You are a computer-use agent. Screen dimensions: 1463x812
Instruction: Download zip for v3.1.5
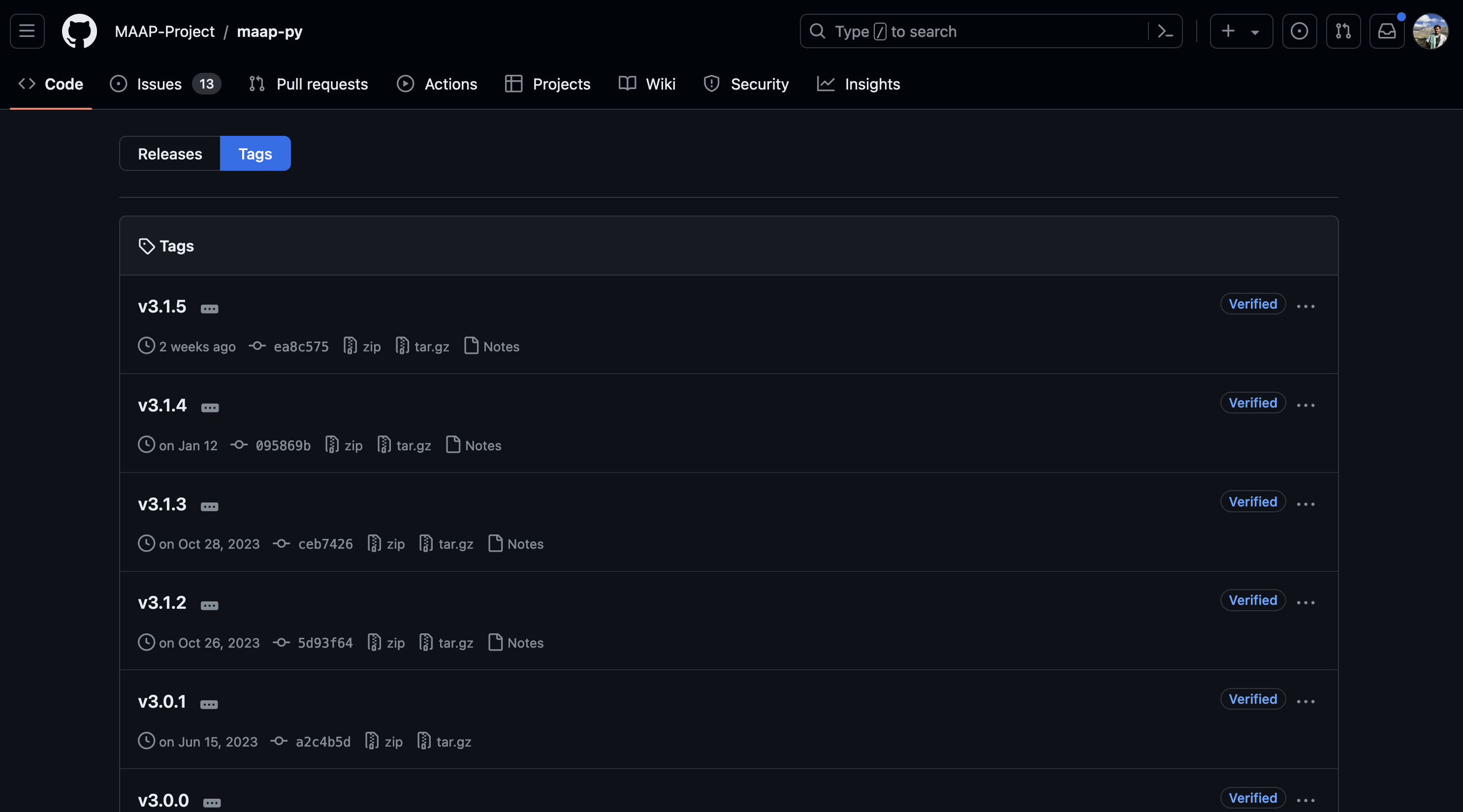[x=362, y=346]
